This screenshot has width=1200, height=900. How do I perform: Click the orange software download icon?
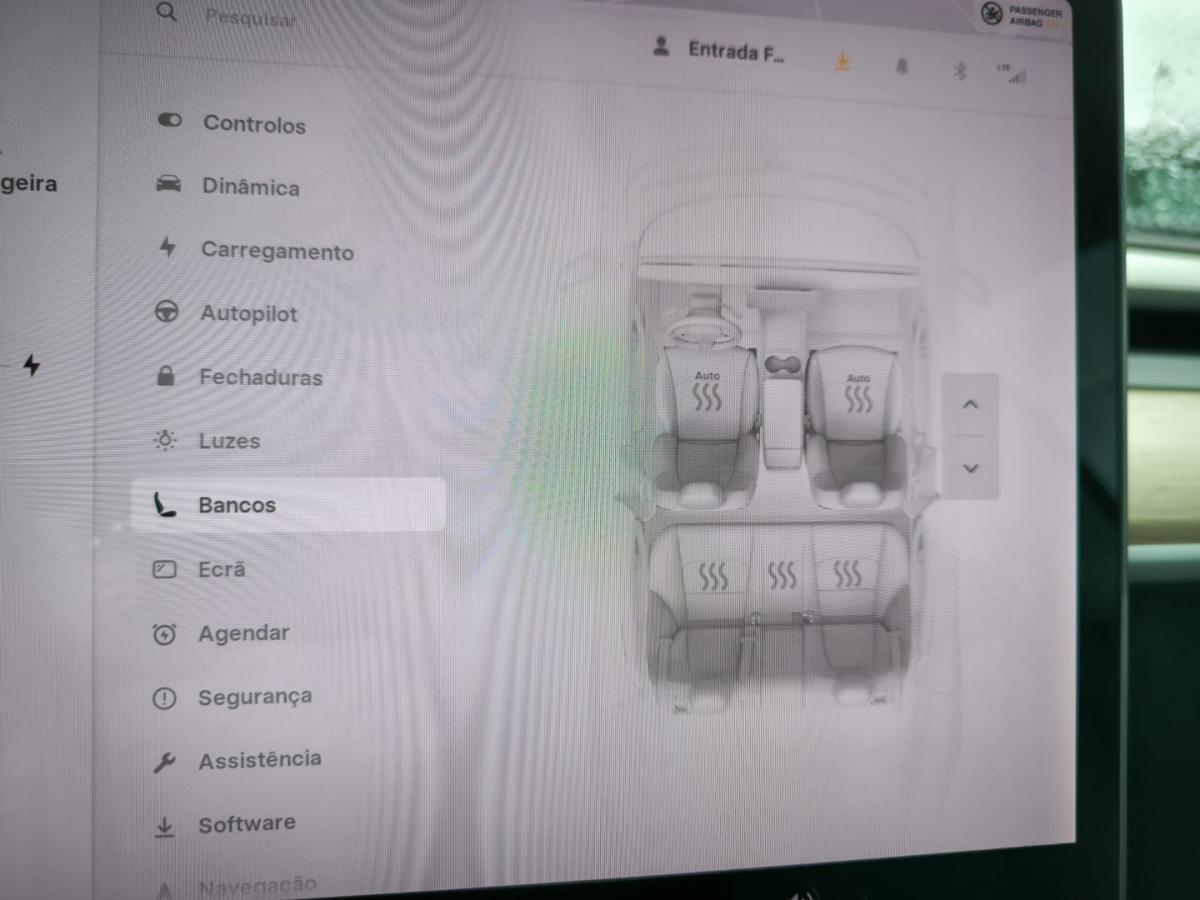(843, 62)
